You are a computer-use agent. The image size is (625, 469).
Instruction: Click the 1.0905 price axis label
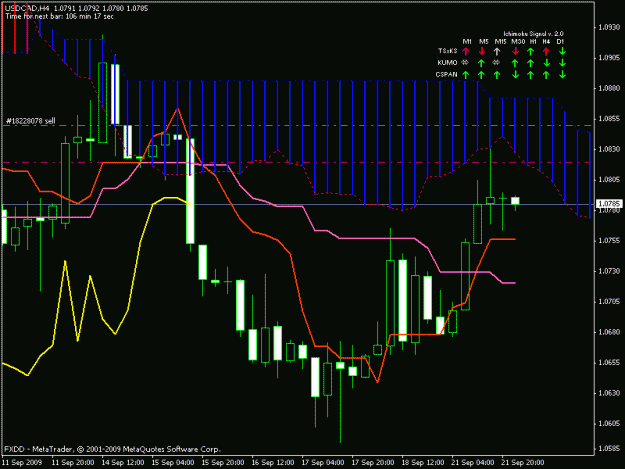coord(609,58)
